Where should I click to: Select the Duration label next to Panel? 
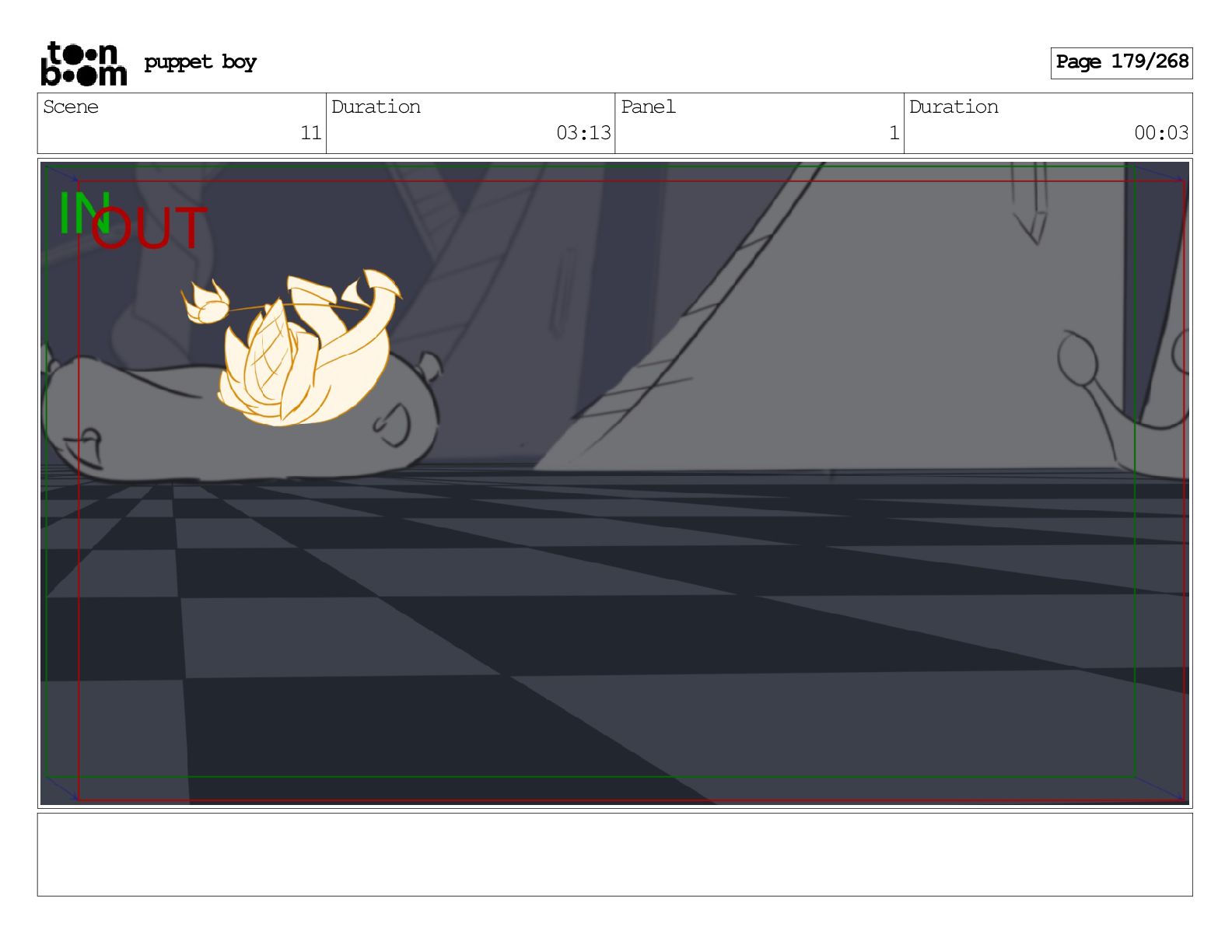tap(954, 107)
